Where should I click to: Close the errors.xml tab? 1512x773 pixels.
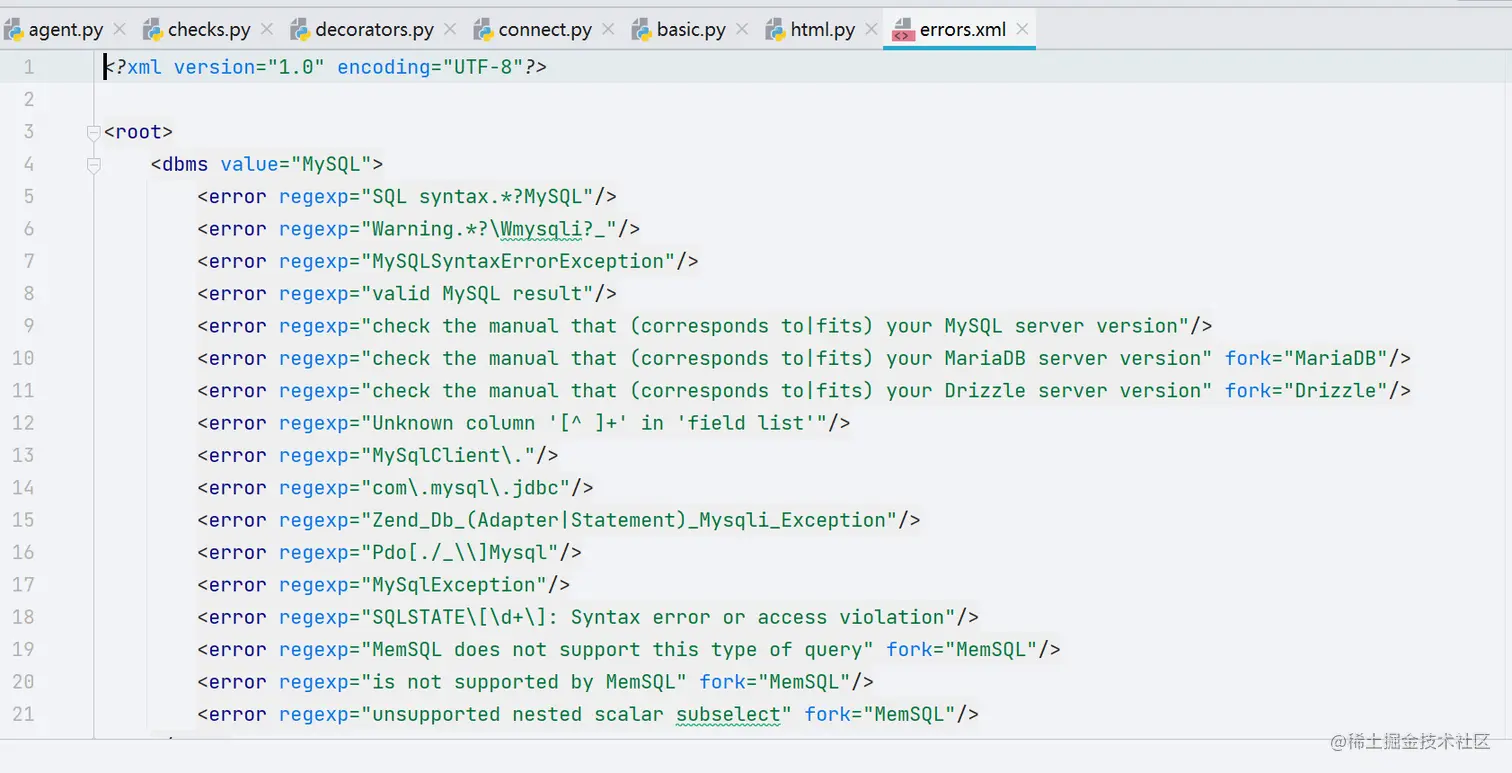(1022, 30)
